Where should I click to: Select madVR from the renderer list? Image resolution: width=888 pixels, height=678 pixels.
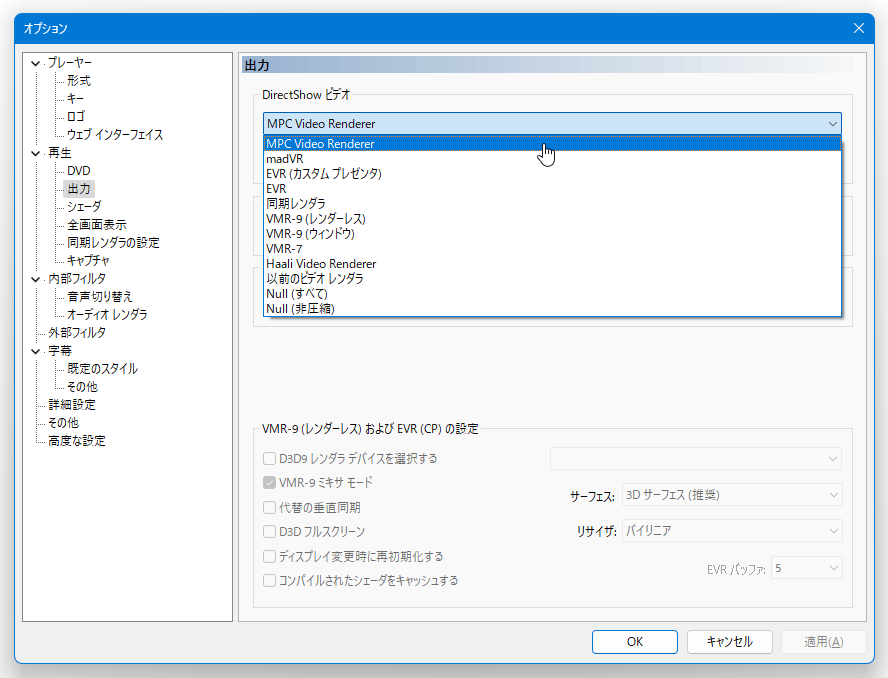coord(552,159)
